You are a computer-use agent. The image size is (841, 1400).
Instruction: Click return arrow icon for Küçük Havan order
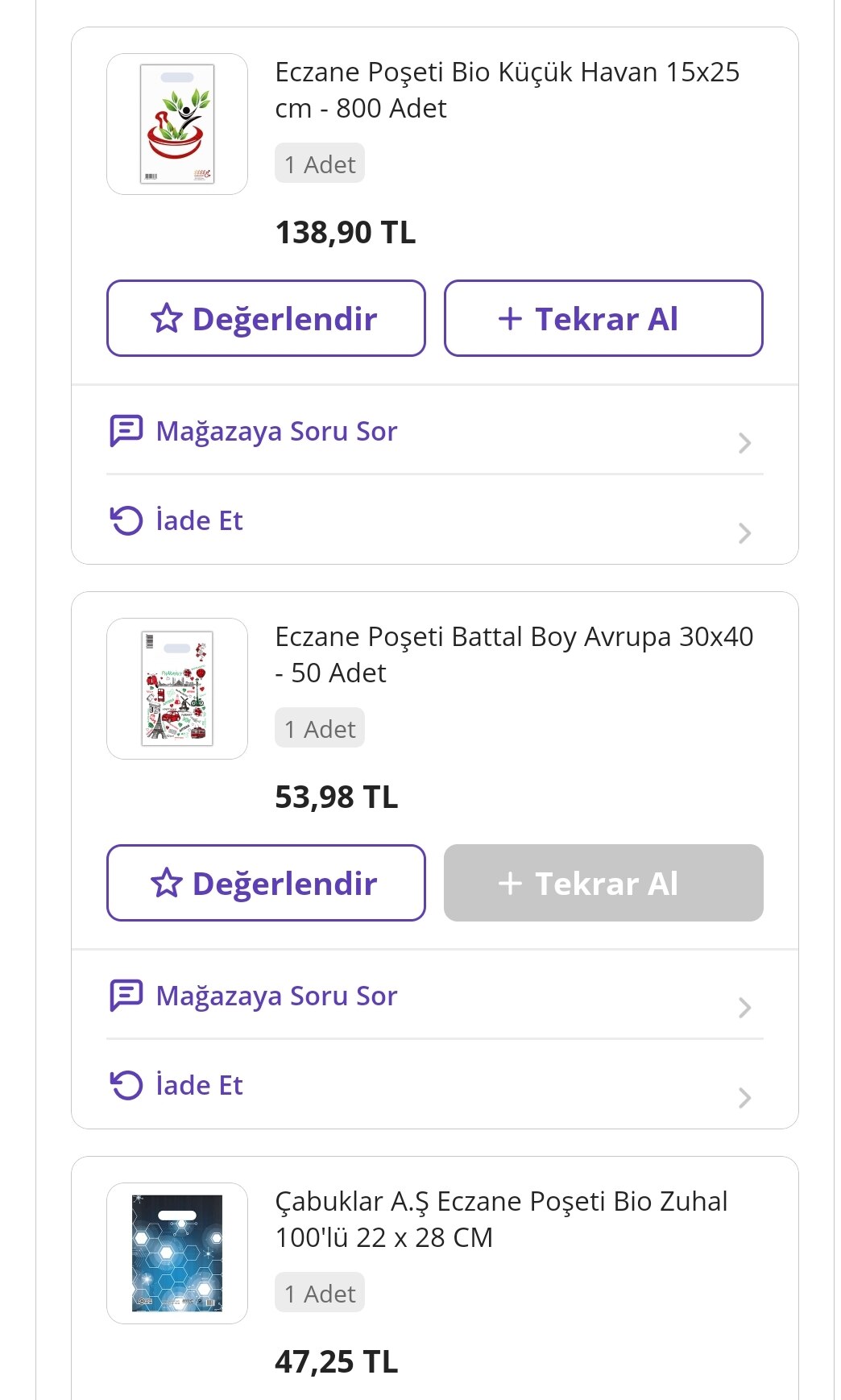click(x=126, y=520)
